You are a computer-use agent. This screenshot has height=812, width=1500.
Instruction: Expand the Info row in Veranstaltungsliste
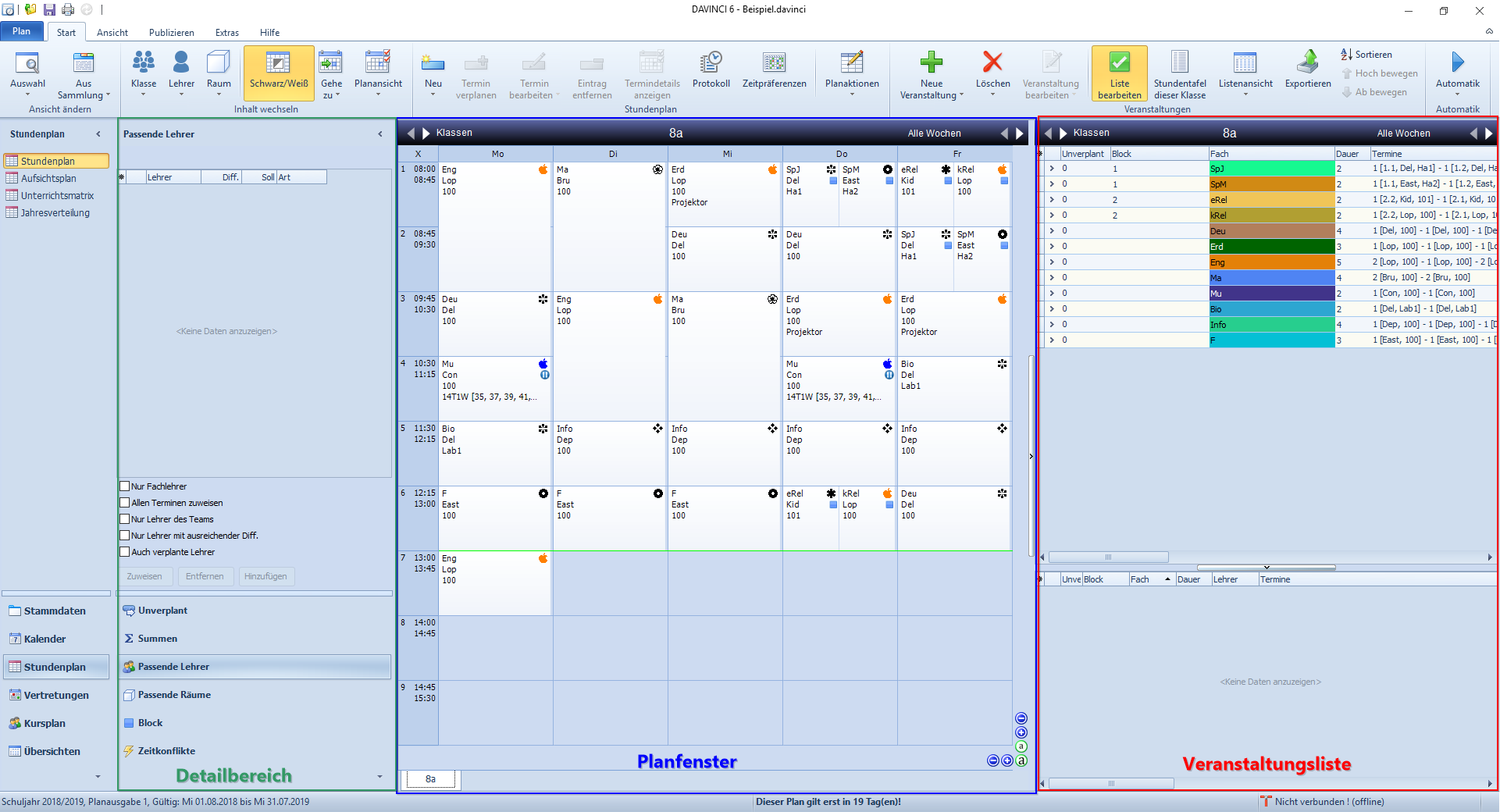pos(1052,325)
